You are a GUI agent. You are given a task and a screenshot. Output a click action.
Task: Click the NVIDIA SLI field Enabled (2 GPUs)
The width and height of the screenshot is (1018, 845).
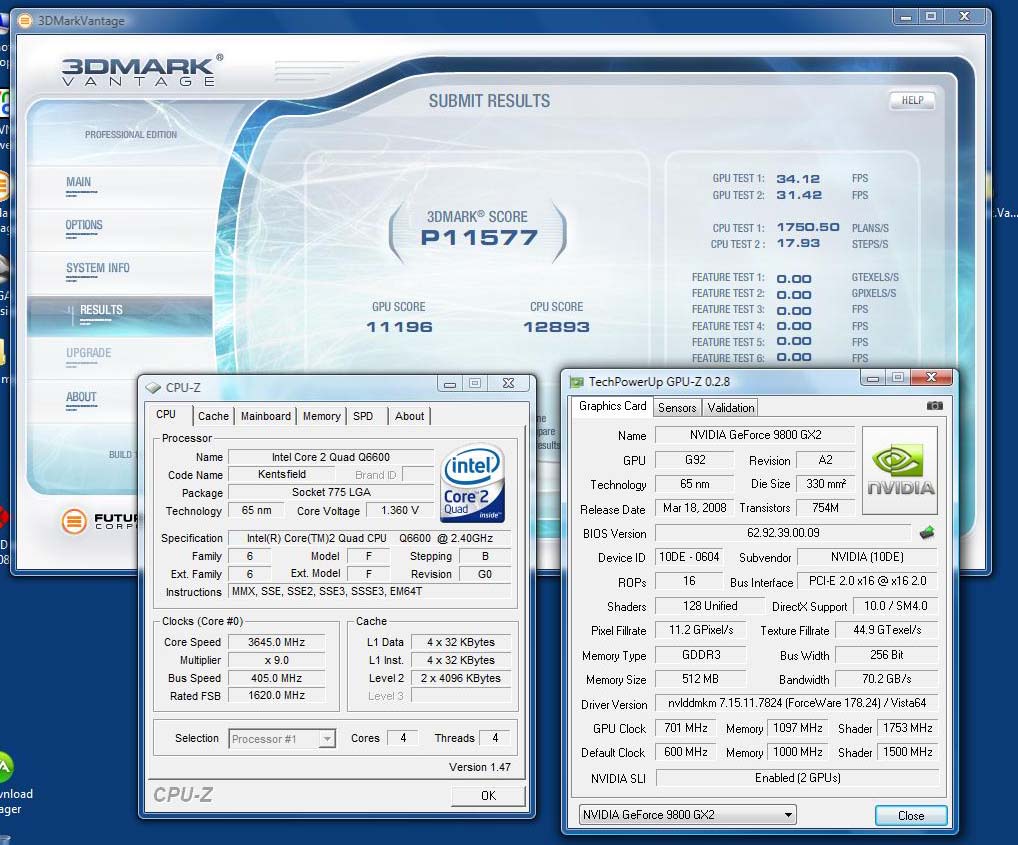(x=797, y=778)
